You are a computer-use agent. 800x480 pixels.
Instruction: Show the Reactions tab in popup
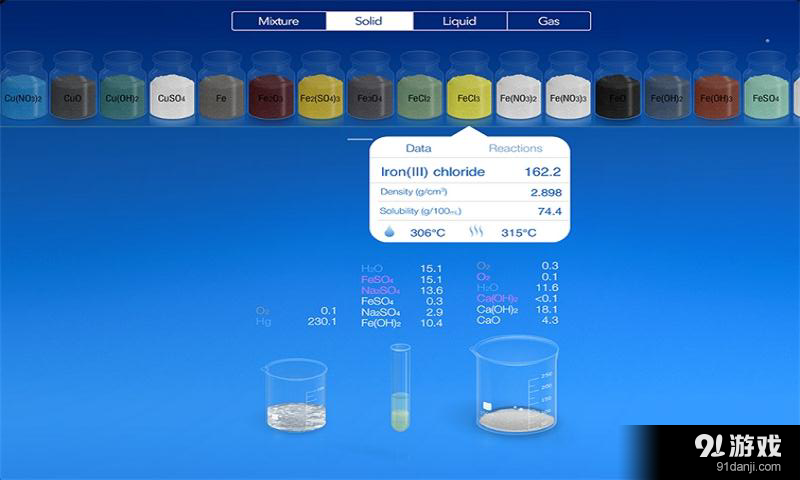tap(515, 148)
